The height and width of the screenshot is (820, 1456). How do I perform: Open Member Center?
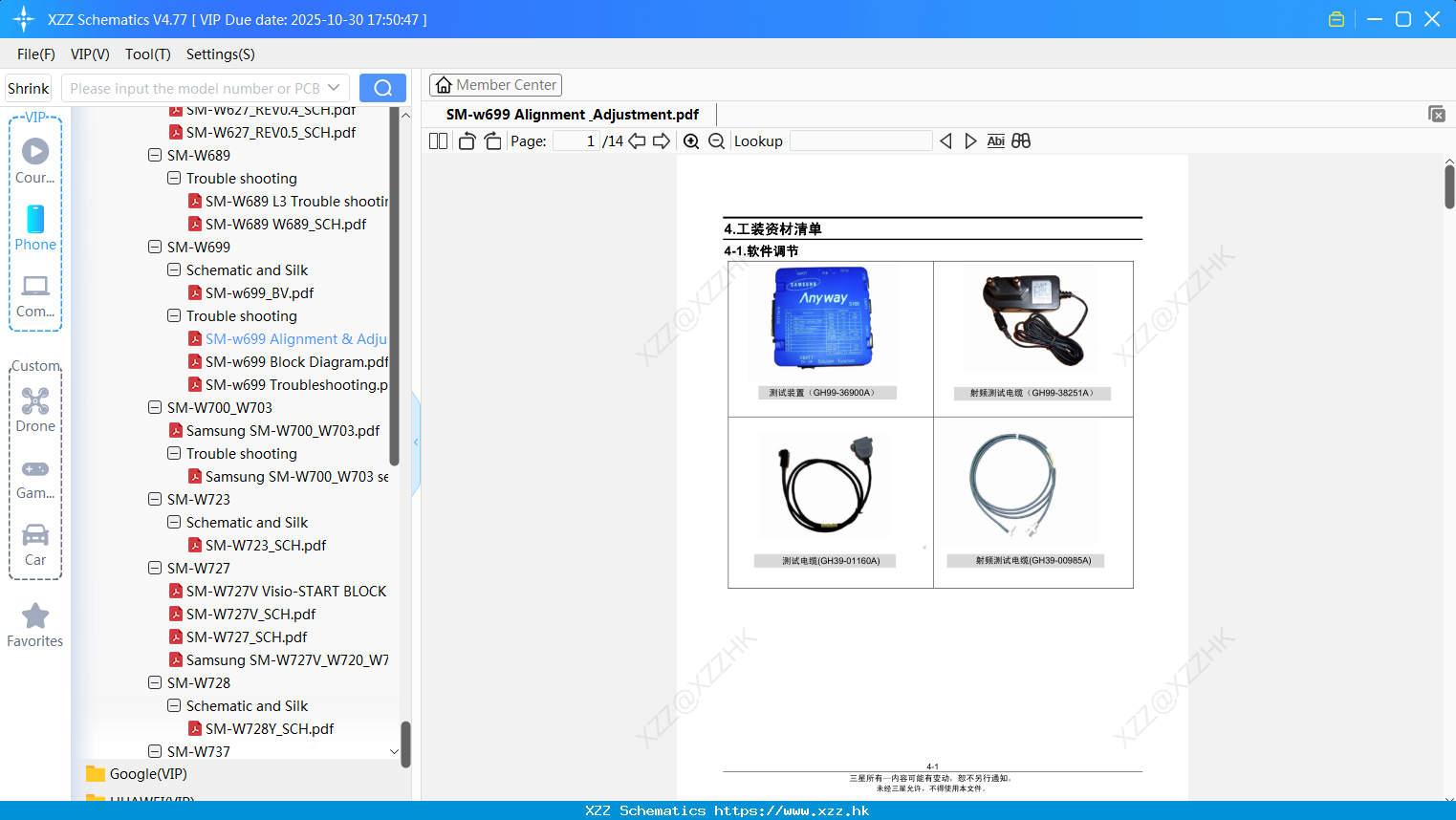click(x=495, y=85)
